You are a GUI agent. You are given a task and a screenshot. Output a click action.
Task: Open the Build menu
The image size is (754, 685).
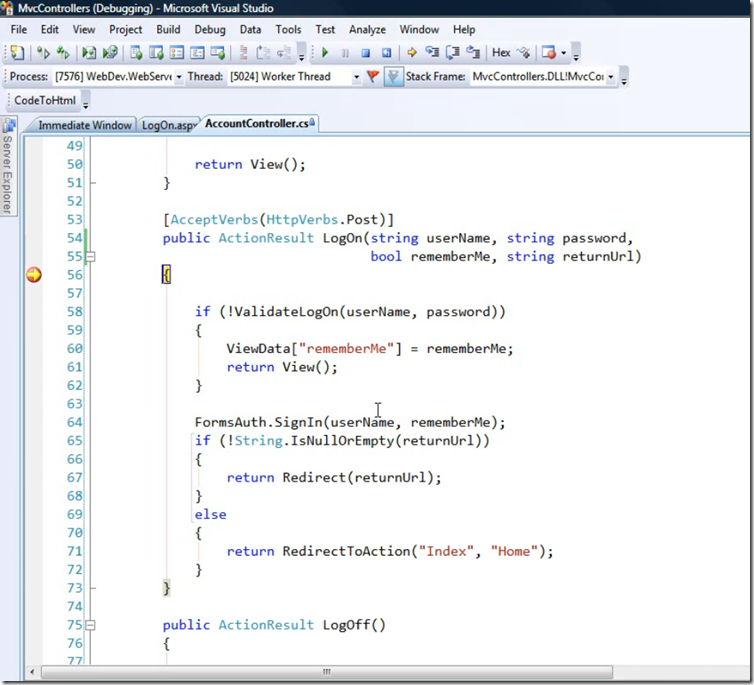coord(168,29)
